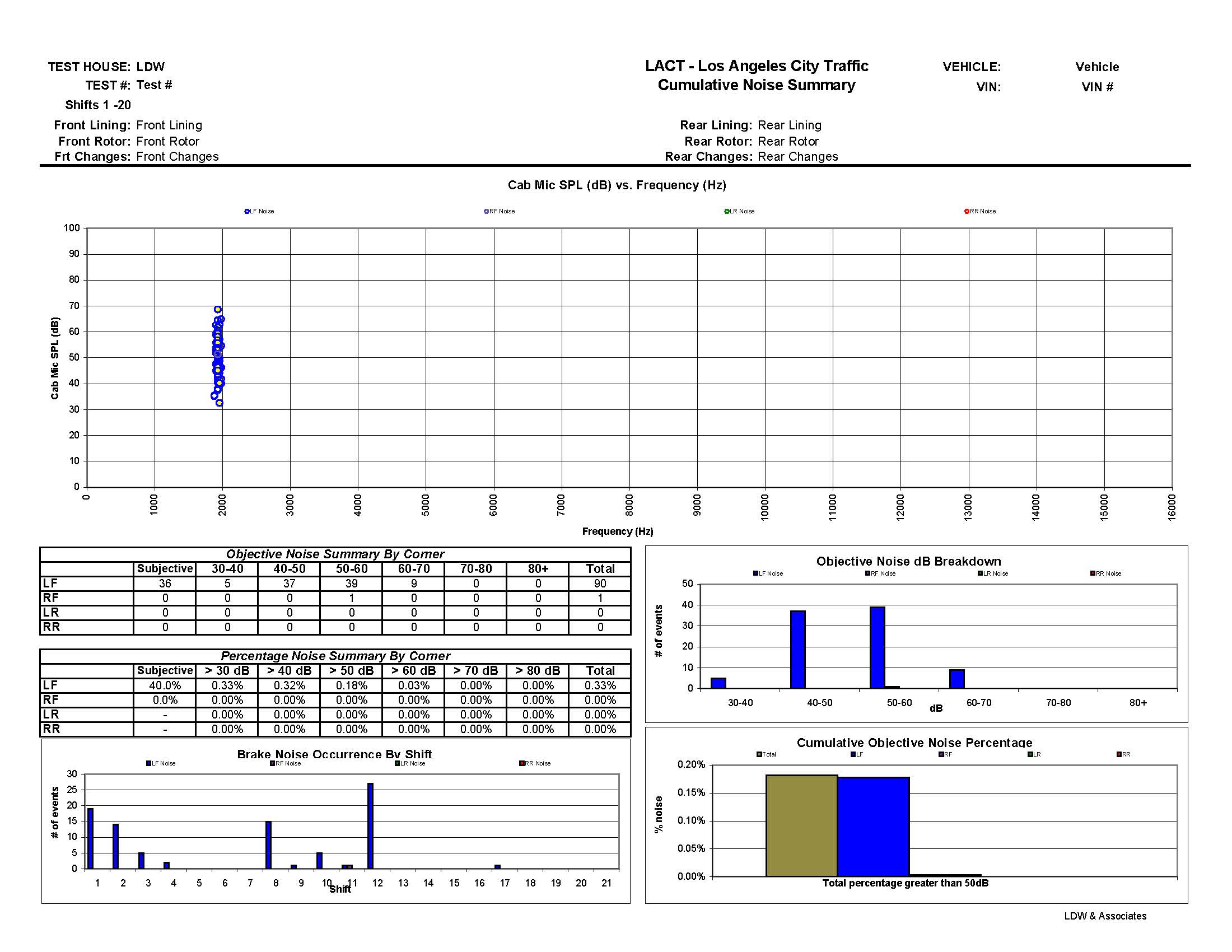
Task: Select the LF Total cell showing 90
Action: click(x=600, y=583)
